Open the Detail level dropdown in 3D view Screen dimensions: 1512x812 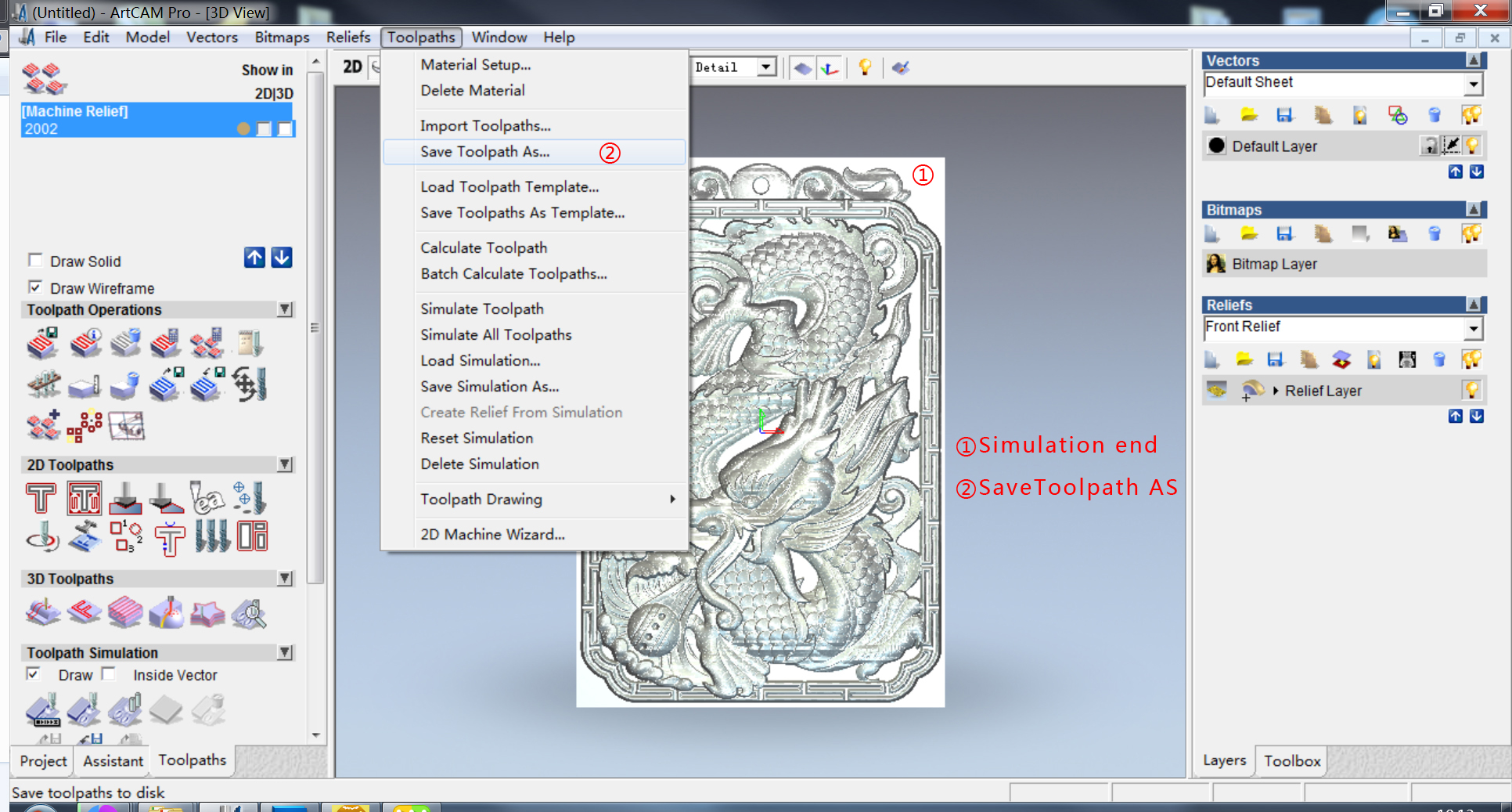(x=768, y=67)
